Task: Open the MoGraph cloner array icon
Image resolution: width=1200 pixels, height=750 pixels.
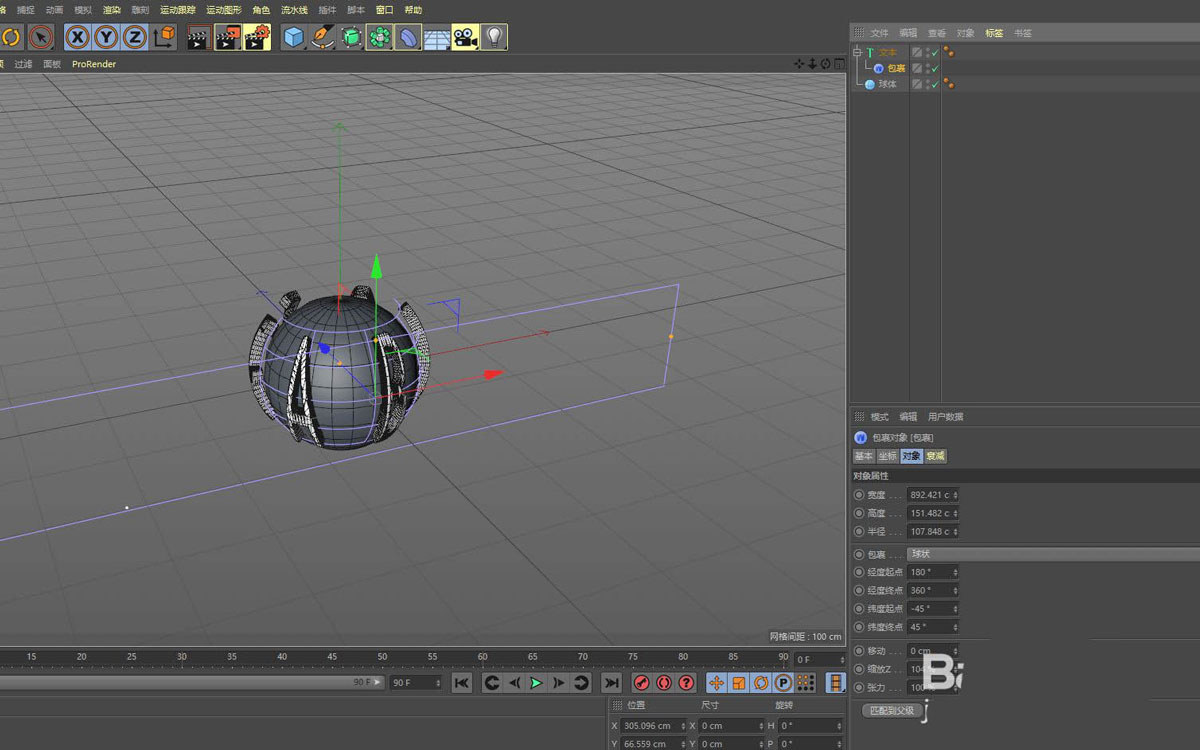Action: click(379, 38)
